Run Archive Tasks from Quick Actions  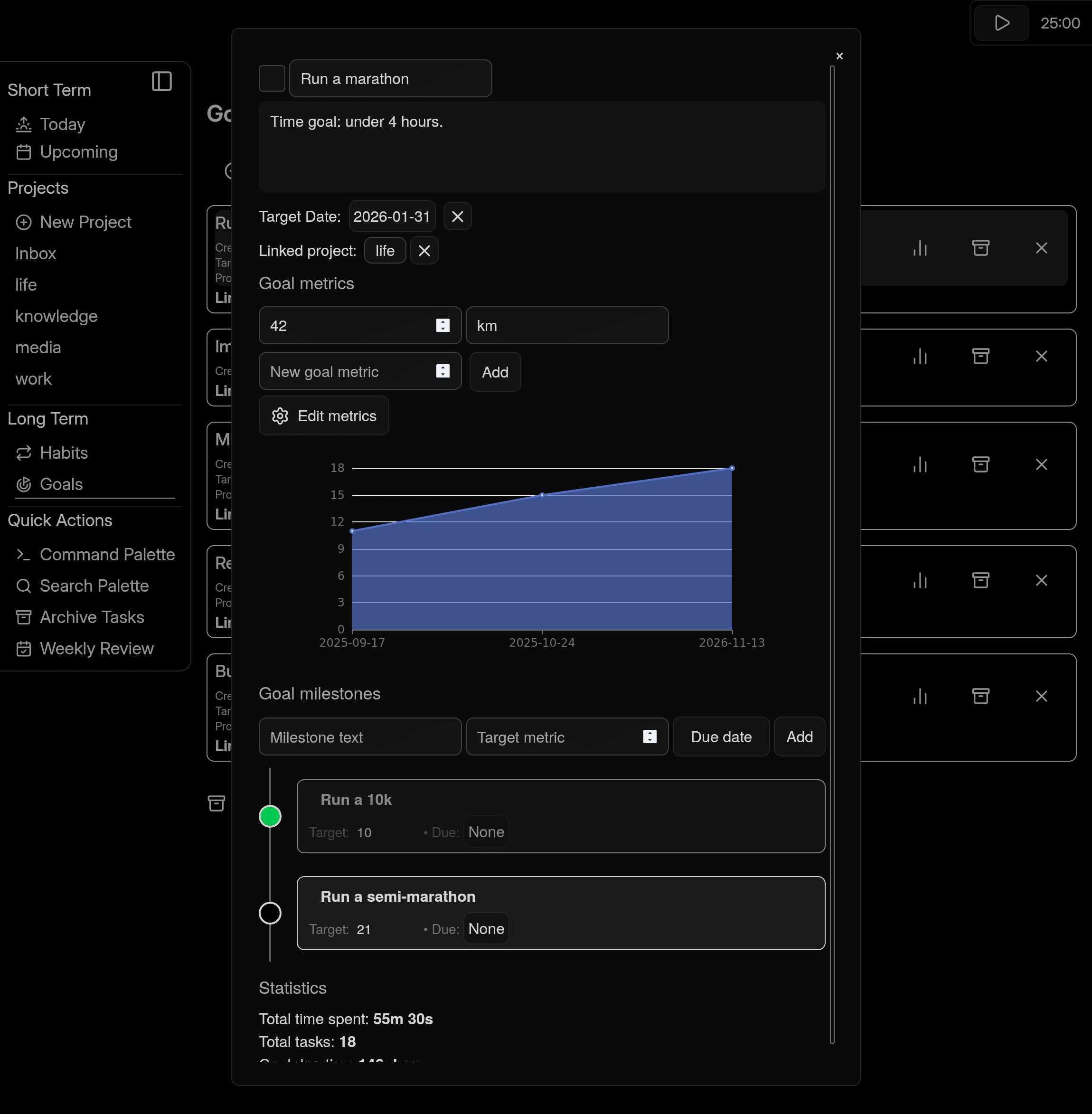[x=92, y=617]
